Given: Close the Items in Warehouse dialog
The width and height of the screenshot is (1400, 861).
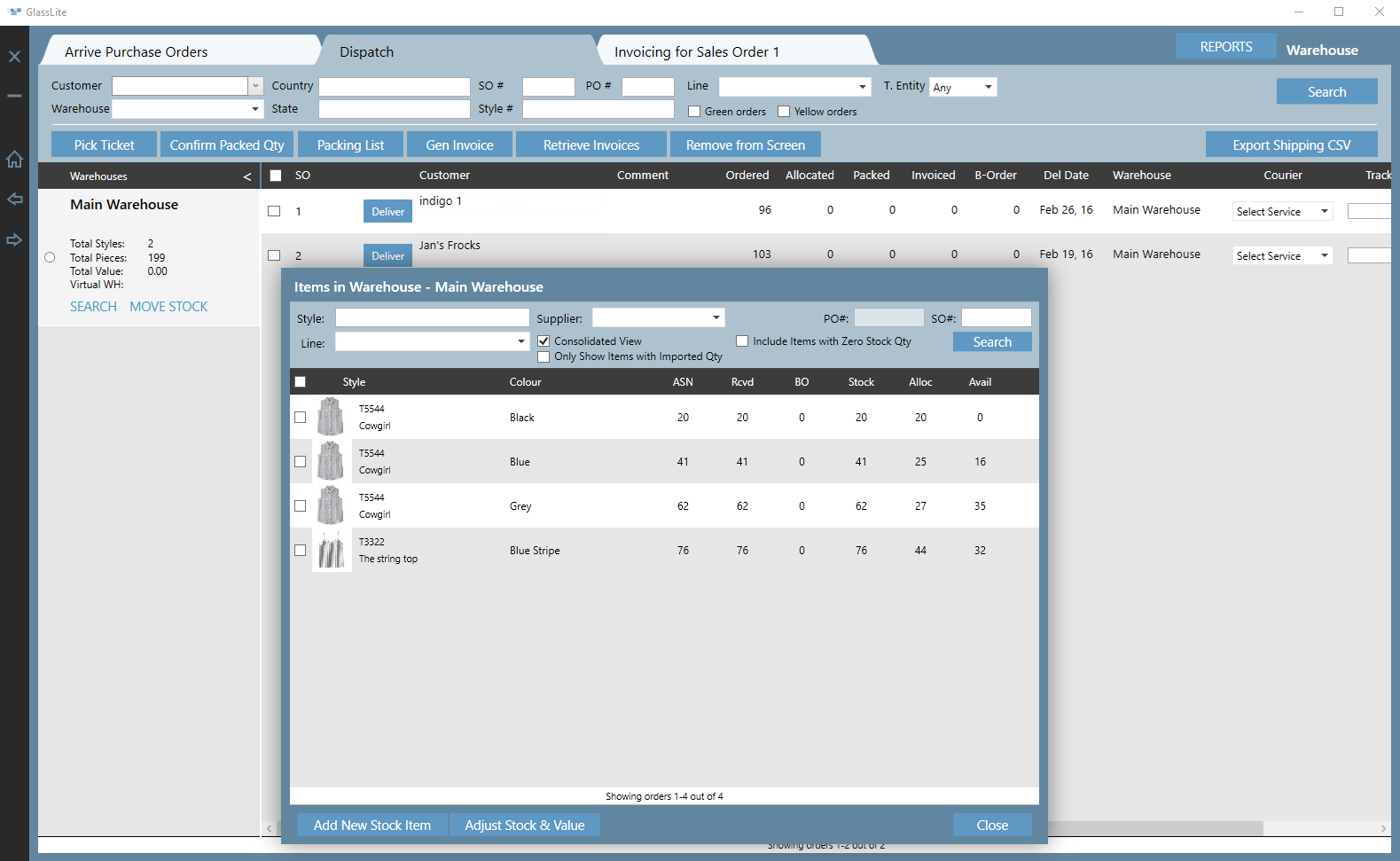Looking at the screenshot, I should tap(992, 825).
